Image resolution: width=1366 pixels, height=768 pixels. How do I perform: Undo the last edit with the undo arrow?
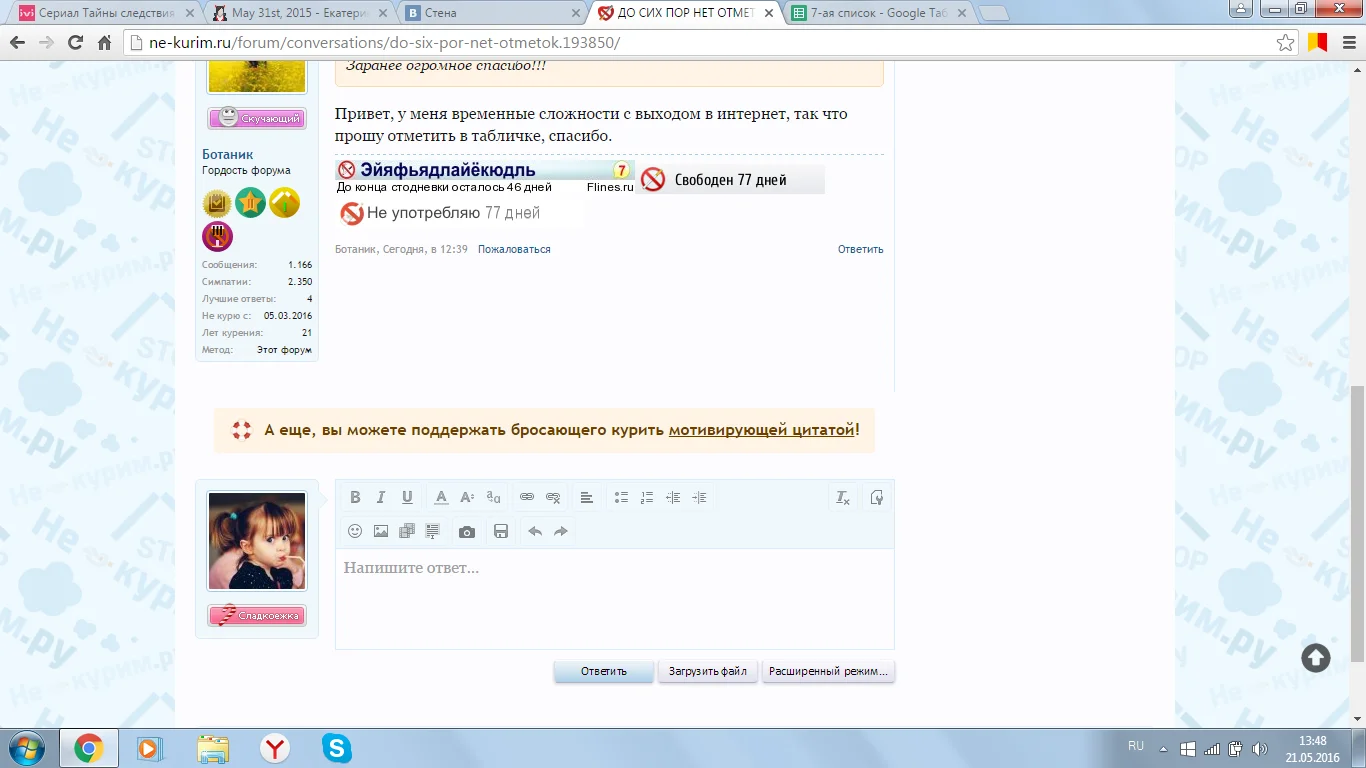[x=535, y=531]
